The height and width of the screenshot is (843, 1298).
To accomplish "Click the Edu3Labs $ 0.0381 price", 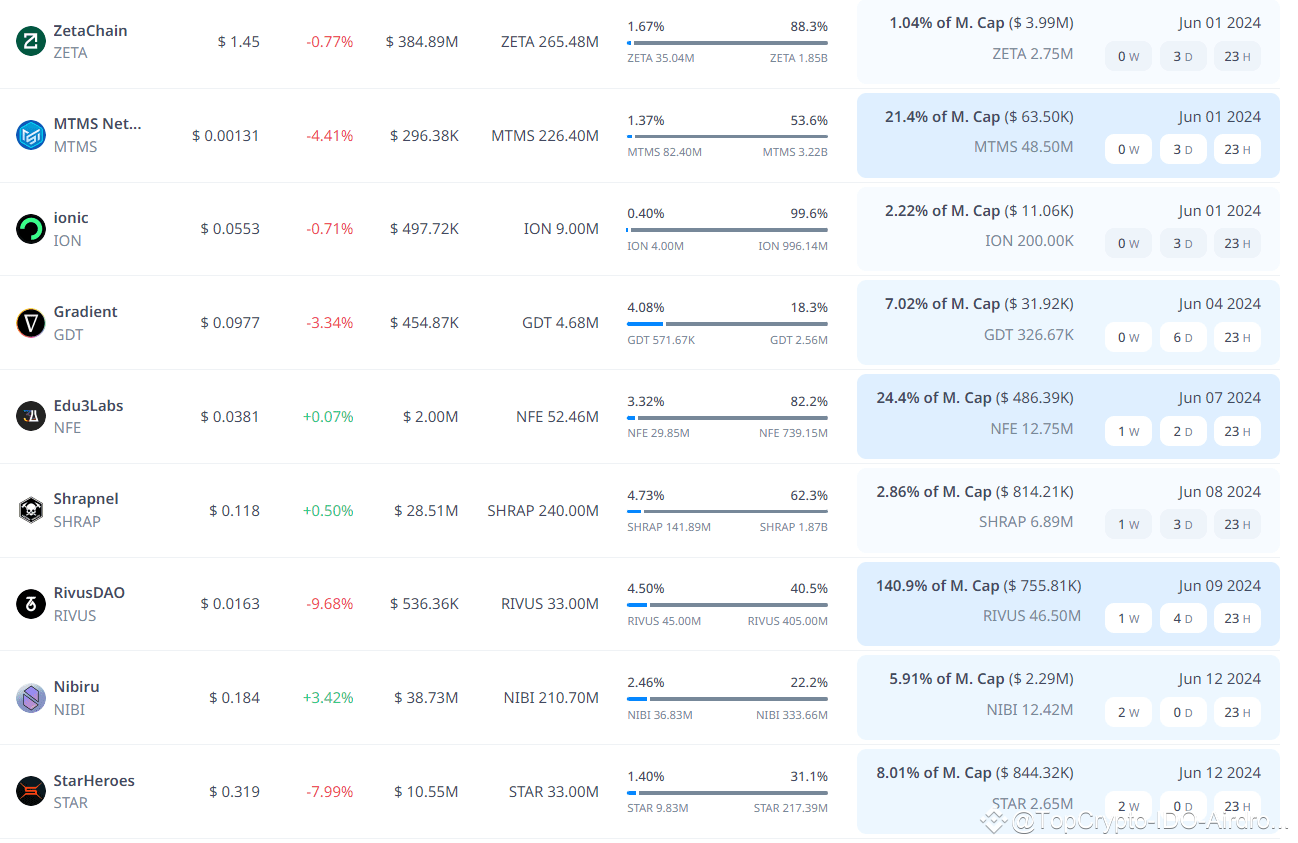I will click(230, 417).
